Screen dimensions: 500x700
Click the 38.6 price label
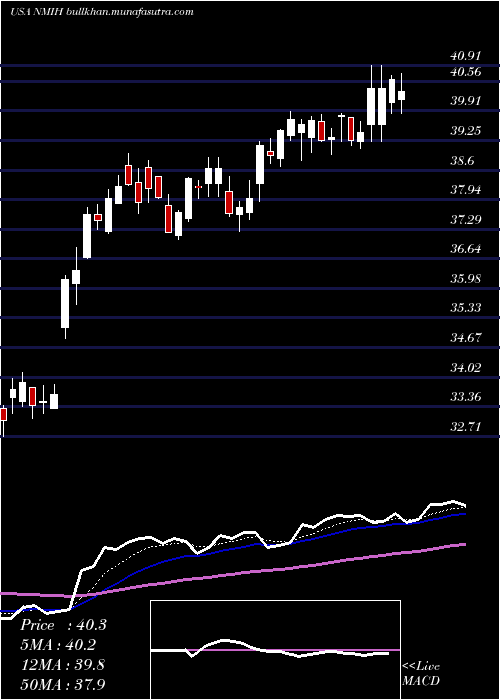[x=462, y=160]
